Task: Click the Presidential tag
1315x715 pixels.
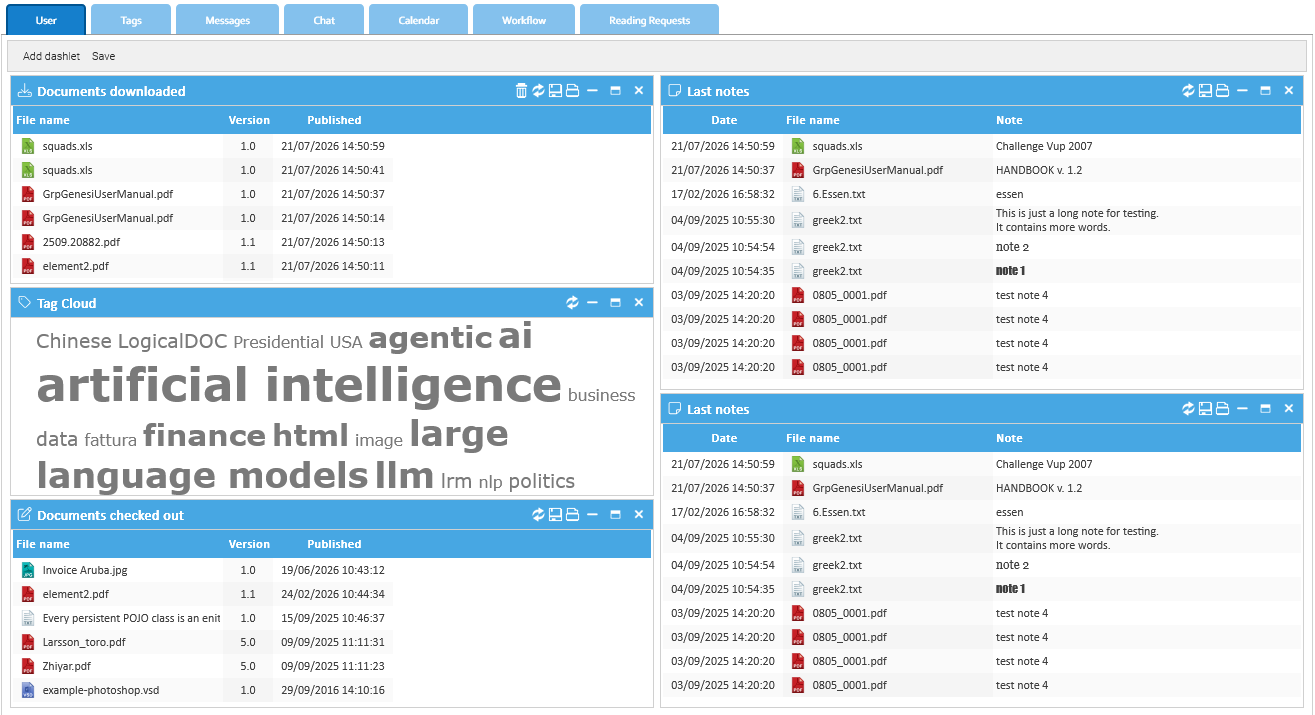Action: tap(279, 342)
